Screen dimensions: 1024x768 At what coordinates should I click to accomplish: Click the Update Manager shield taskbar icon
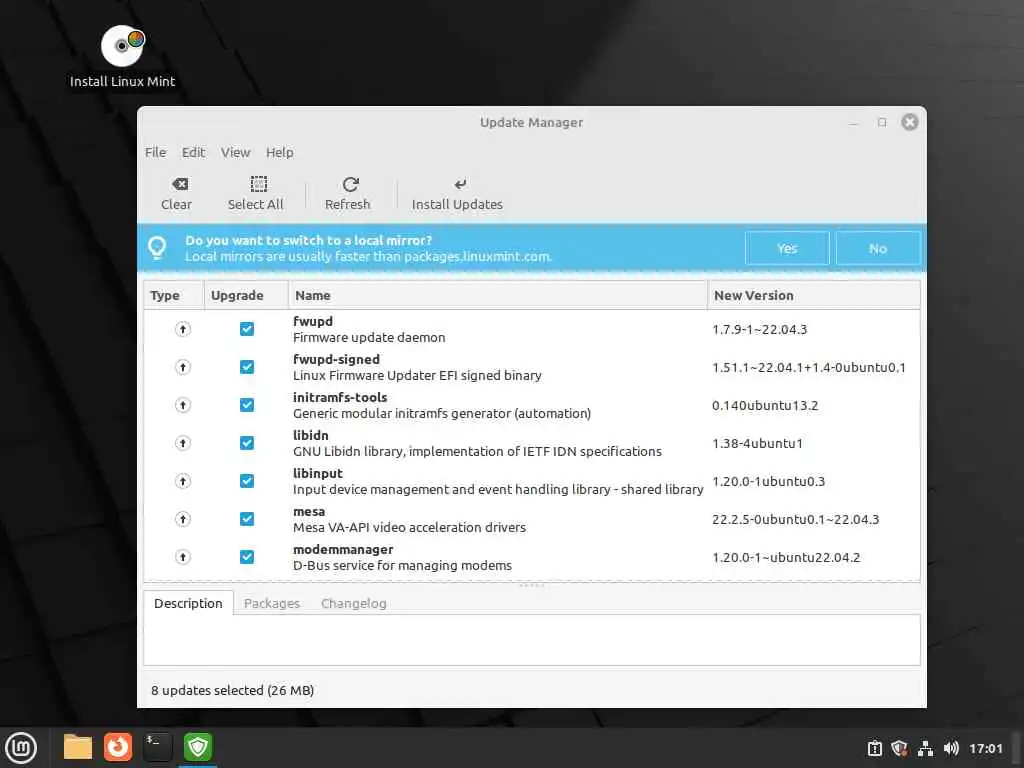(197, 747)
